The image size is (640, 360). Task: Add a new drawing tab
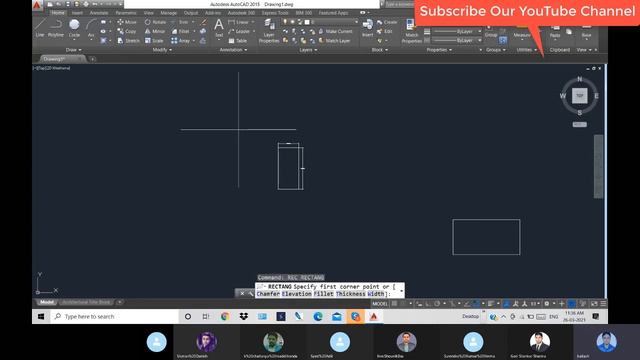pyautogui.click(x=93, y=59)
